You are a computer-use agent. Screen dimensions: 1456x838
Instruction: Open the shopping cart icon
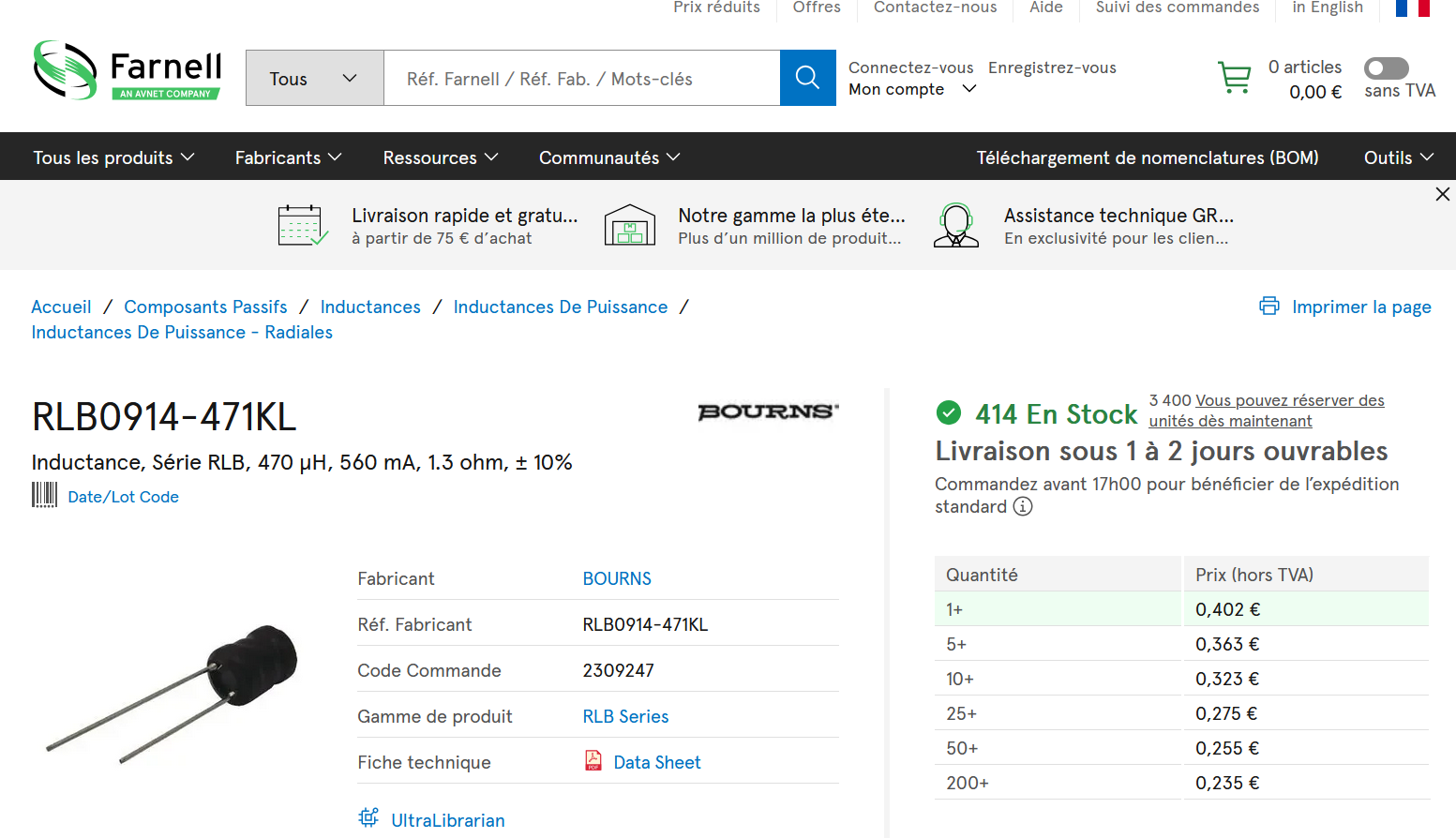1234,78
